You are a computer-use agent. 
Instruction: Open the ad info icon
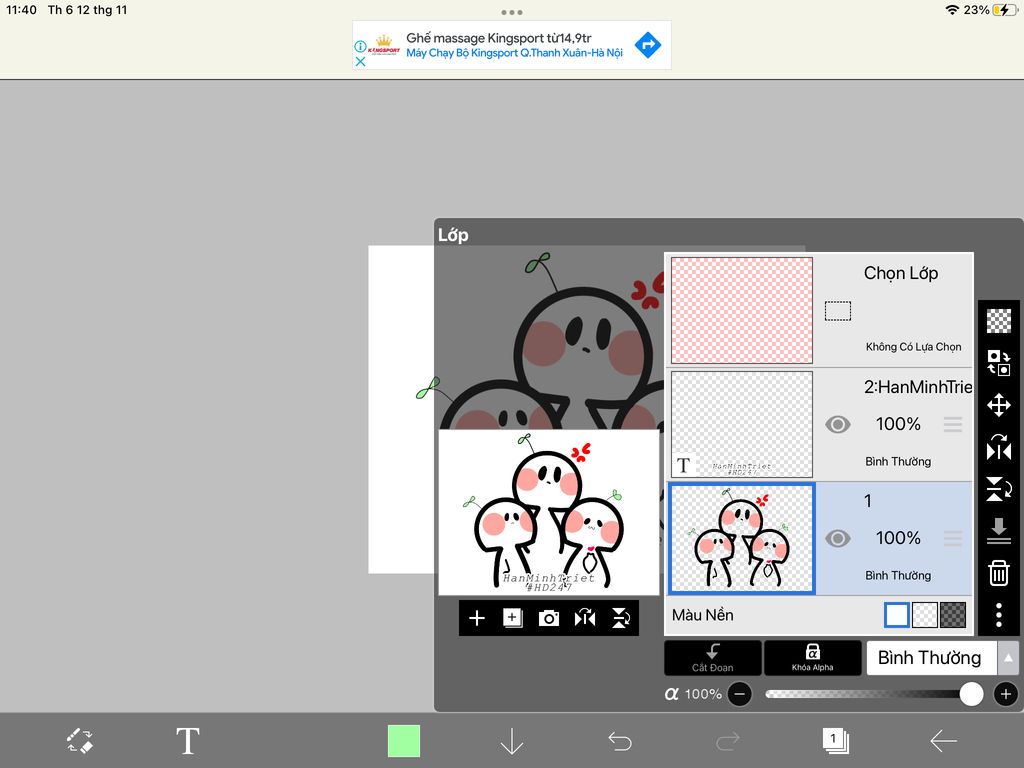[360, 46]
